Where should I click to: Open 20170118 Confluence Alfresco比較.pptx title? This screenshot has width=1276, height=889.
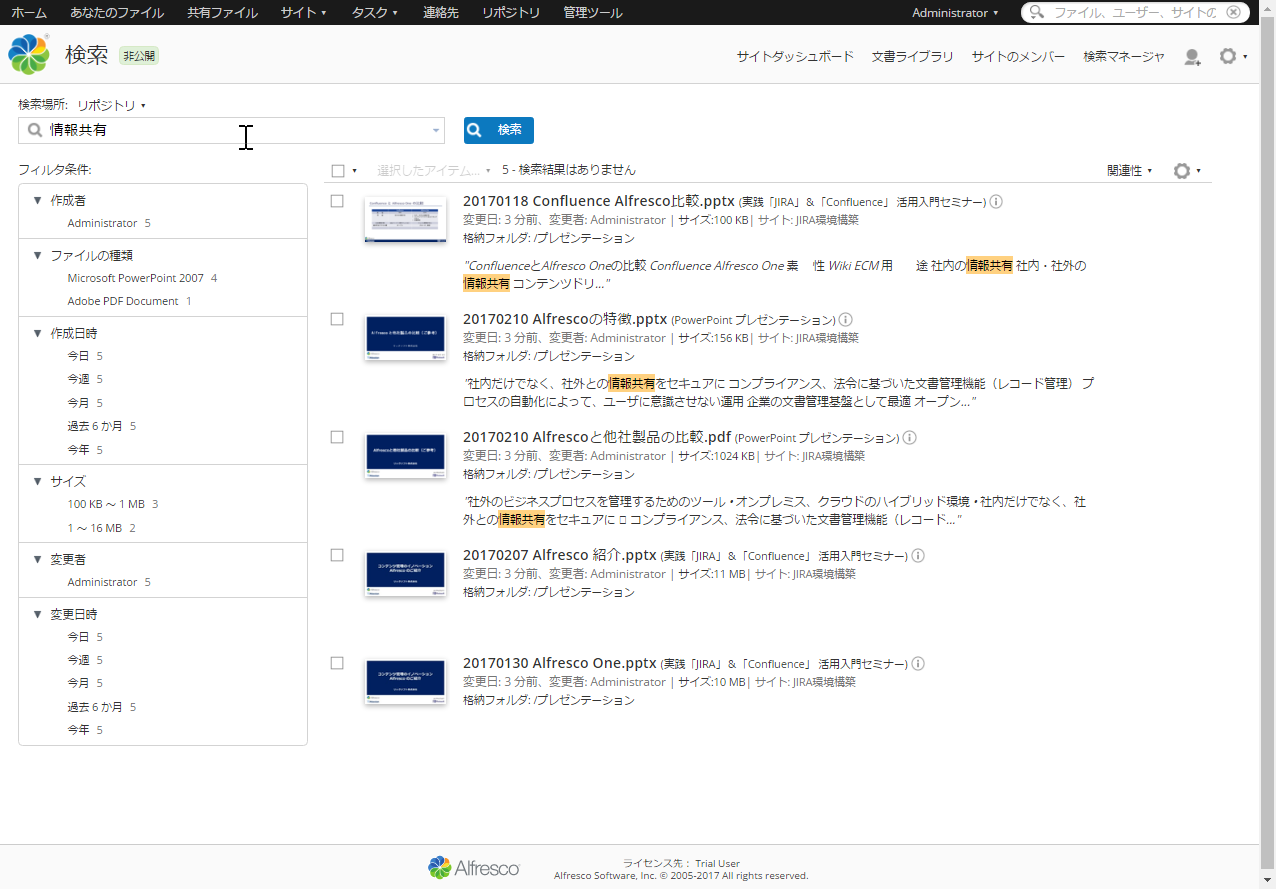(599, 201)
